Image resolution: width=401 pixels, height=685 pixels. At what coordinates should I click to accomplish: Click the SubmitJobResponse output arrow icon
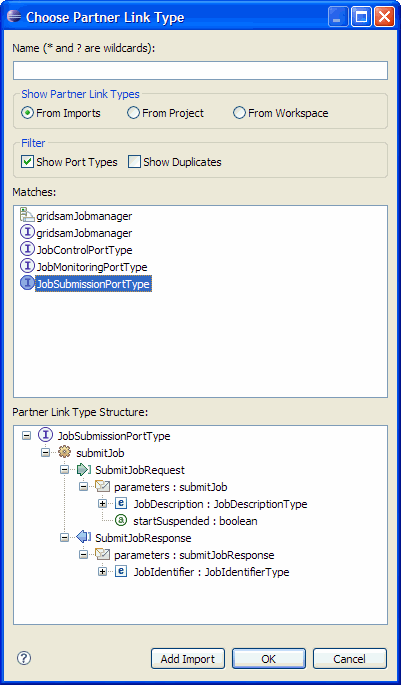coord(83,537)
